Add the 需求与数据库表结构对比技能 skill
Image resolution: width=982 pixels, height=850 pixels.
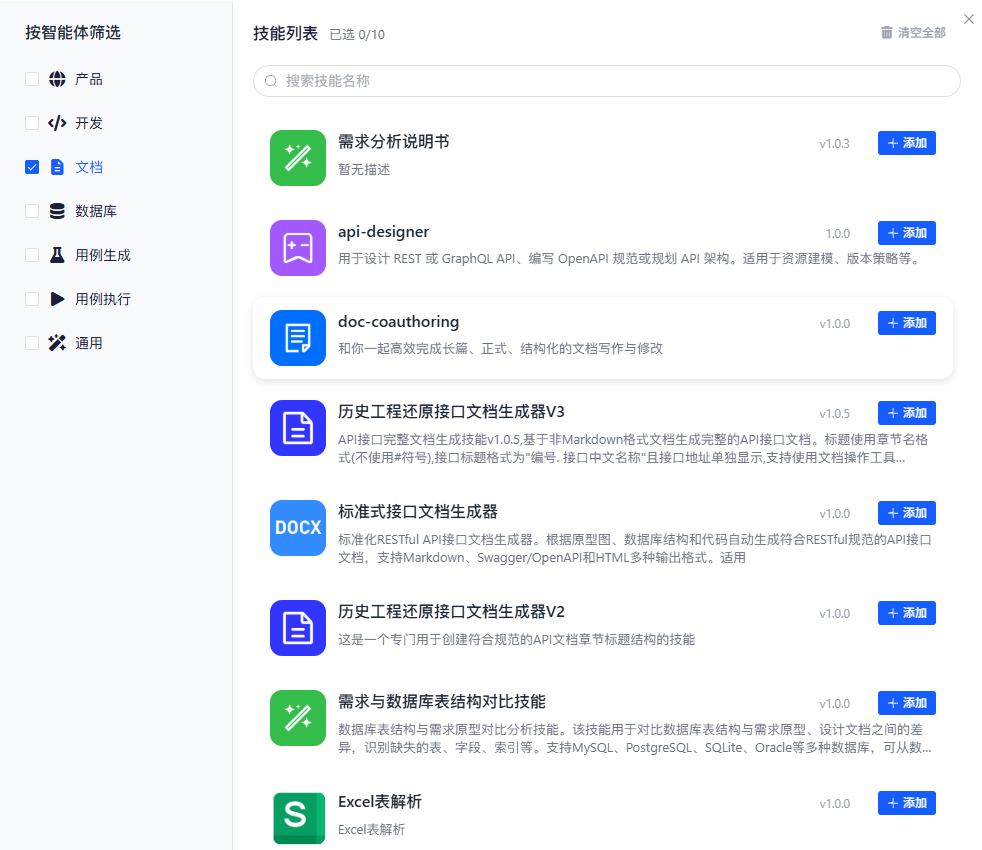(x=906, y=703)
